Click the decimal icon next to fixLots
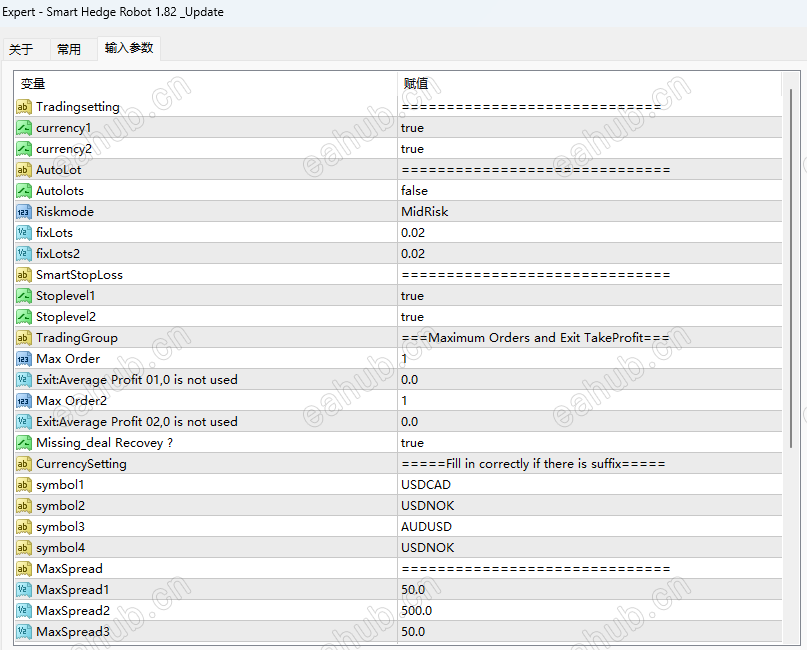This screenshot has width=807, height=650. click(24, 233)
